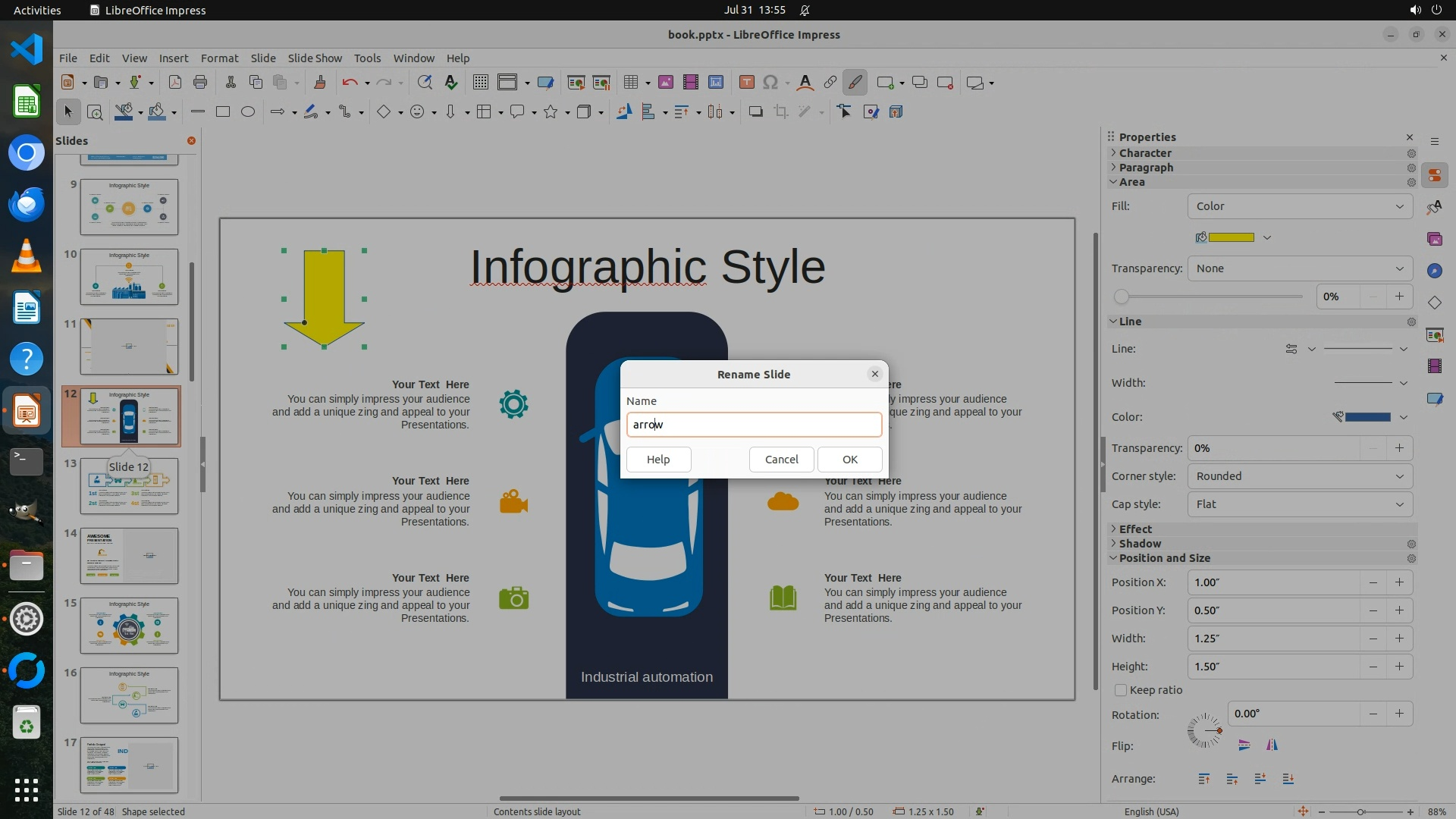
Task: Cancel the Rename Slide dialog
Action: coord(781,460)
